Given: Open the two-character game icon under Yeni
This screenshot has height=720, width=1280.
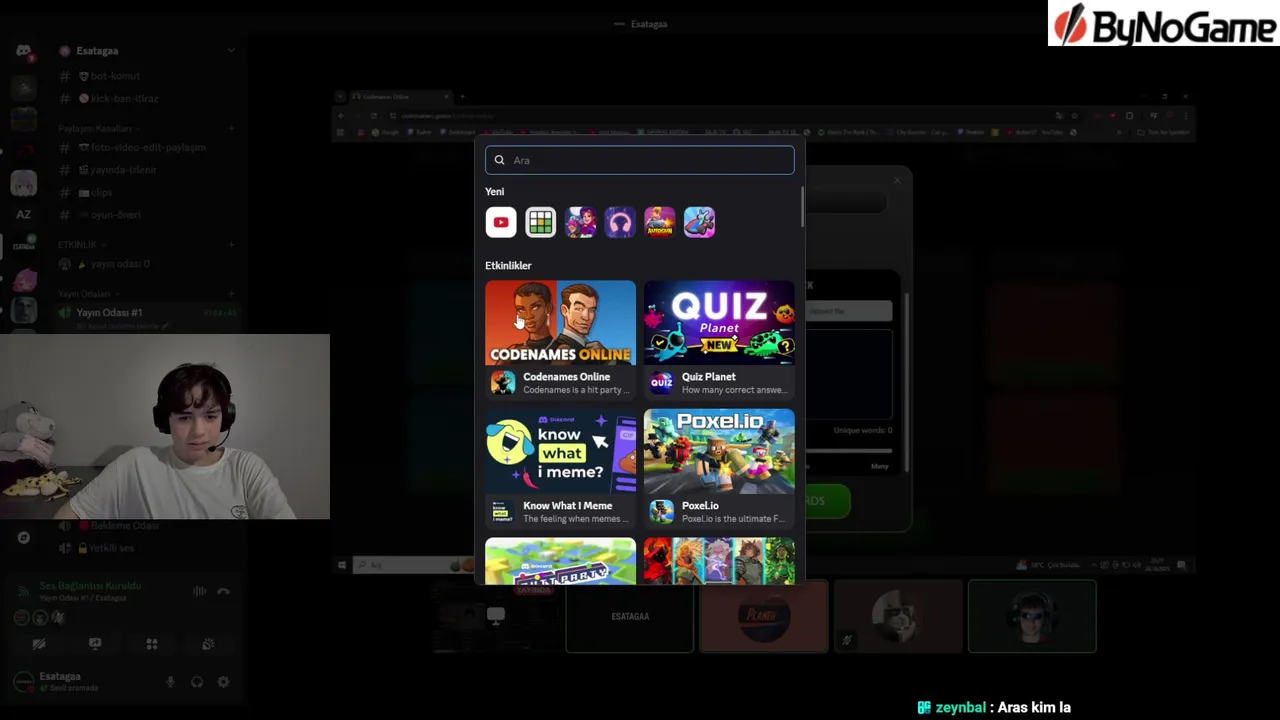Looking at the screenshot, I should (x=581, y=222).
